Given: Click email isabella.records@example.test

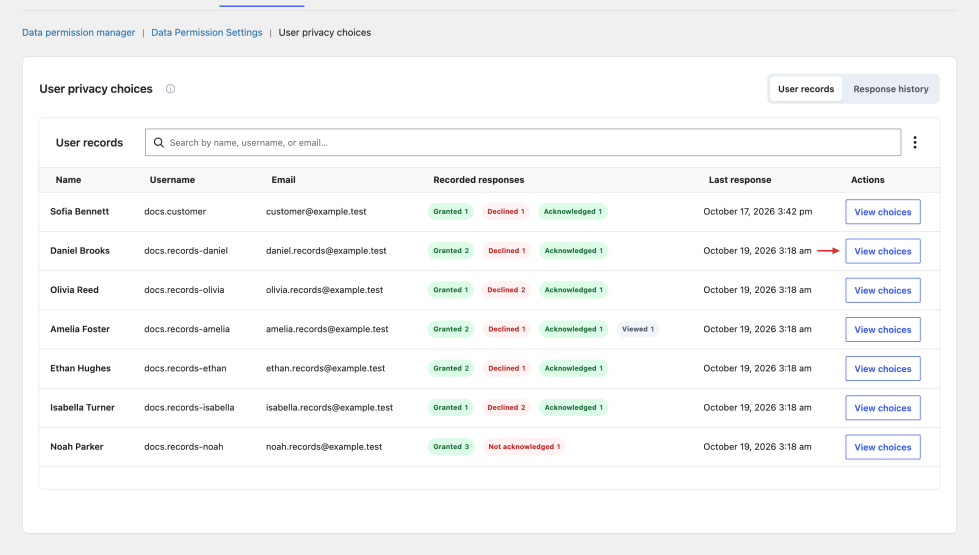Looking at the screenshot, I should coord(330,407).
